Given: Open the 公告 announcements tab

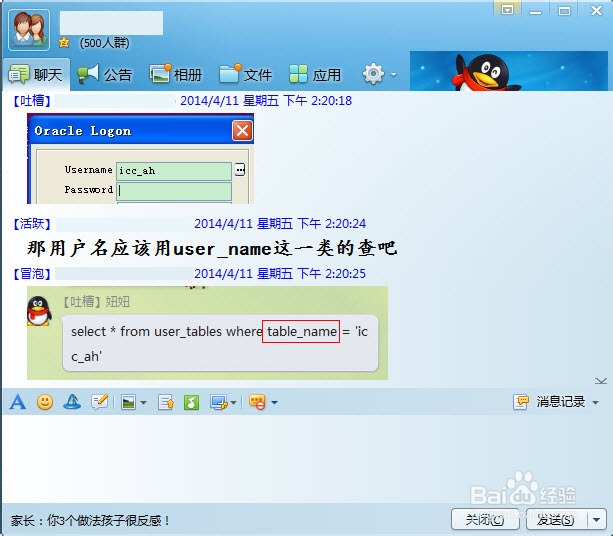Looking at the screenshot, I should click(x=104, y=74).
